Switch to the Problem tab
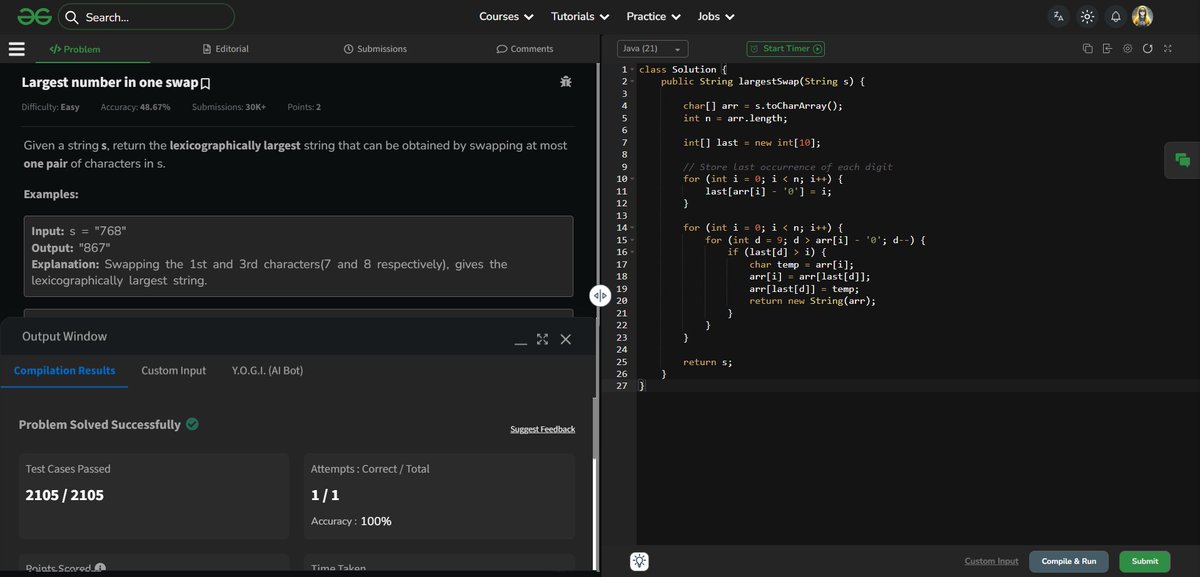The width and height of the screenshot is (1200, 577). 75,48
